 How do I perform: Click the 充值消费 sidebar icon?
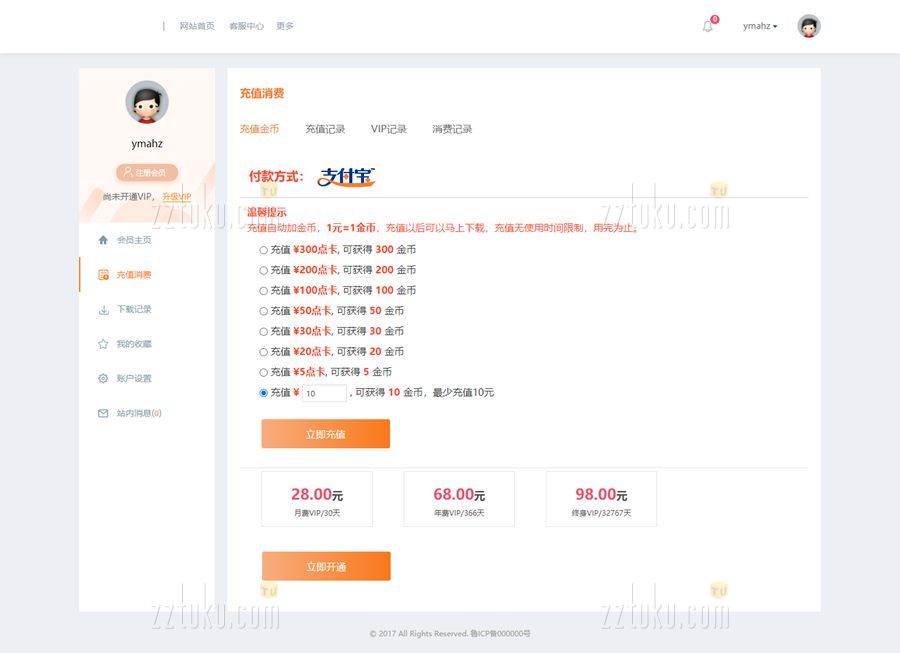(x=103, y=275)
